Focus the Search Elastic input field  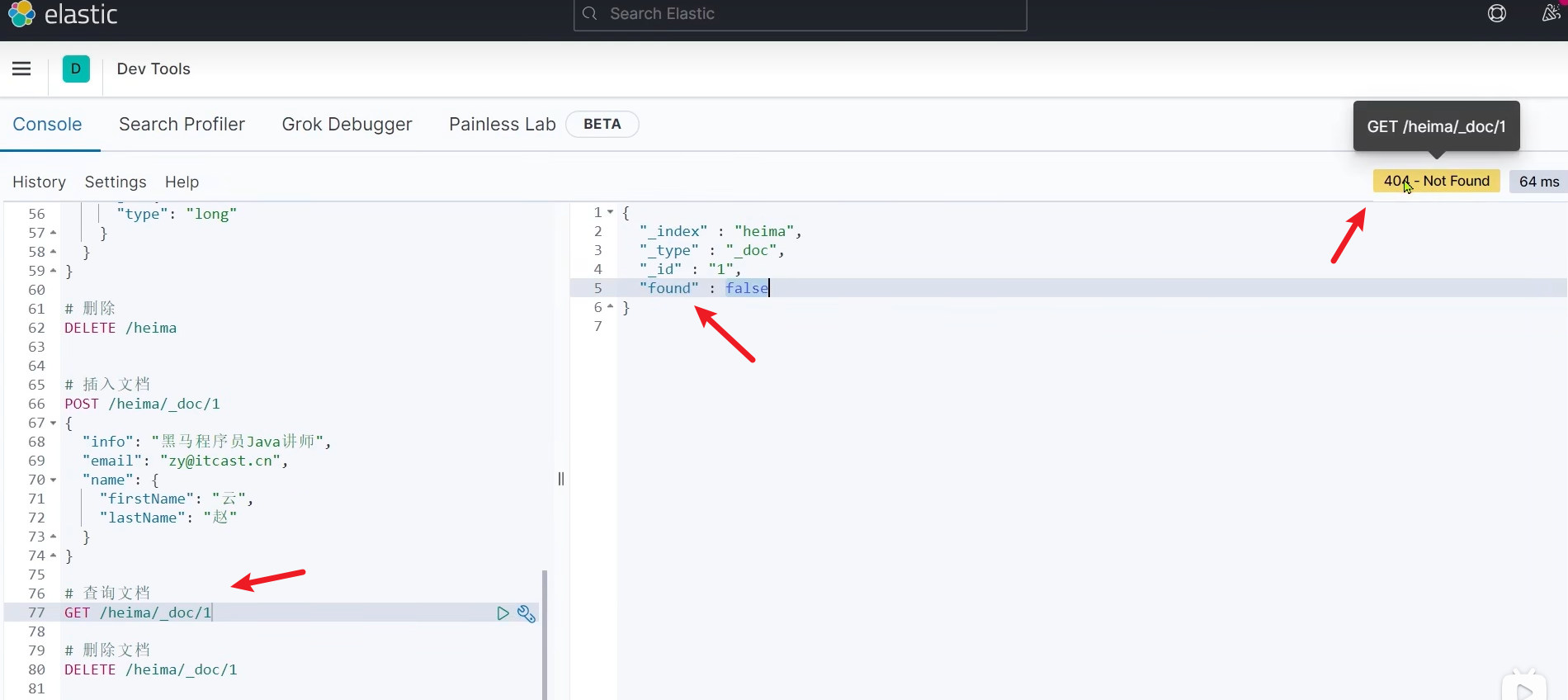click(x=800, y=14)
